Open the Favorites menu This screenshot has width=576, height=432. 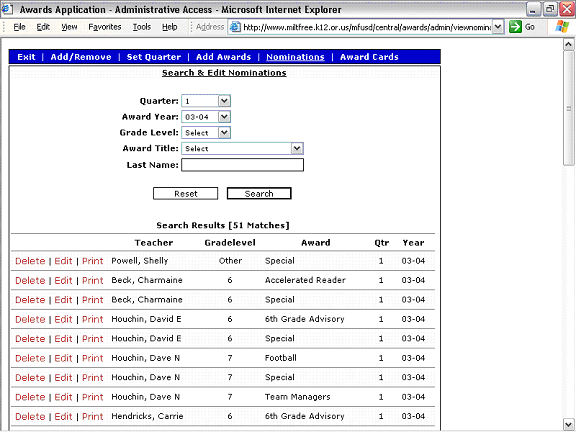pyautogui.click(x=105, y=27)
